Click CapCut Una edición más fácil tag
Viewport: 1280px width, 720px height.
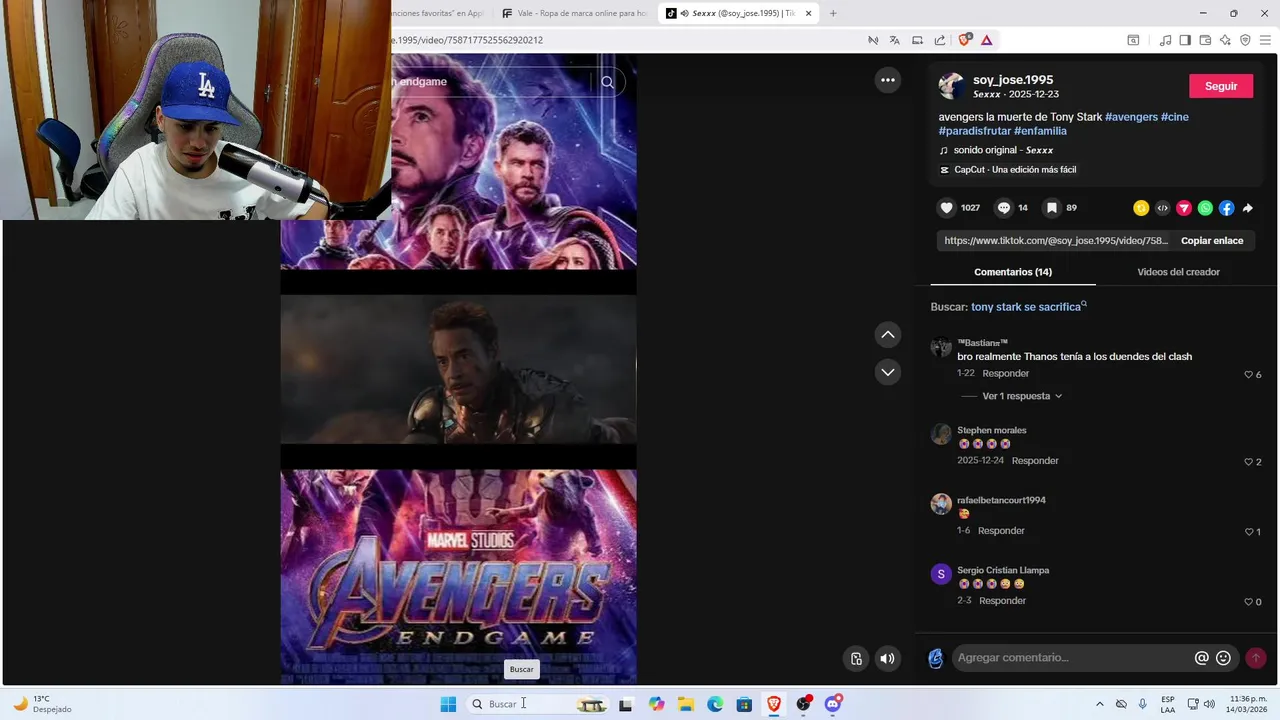pyautogui.click(x=1015, y=170)
